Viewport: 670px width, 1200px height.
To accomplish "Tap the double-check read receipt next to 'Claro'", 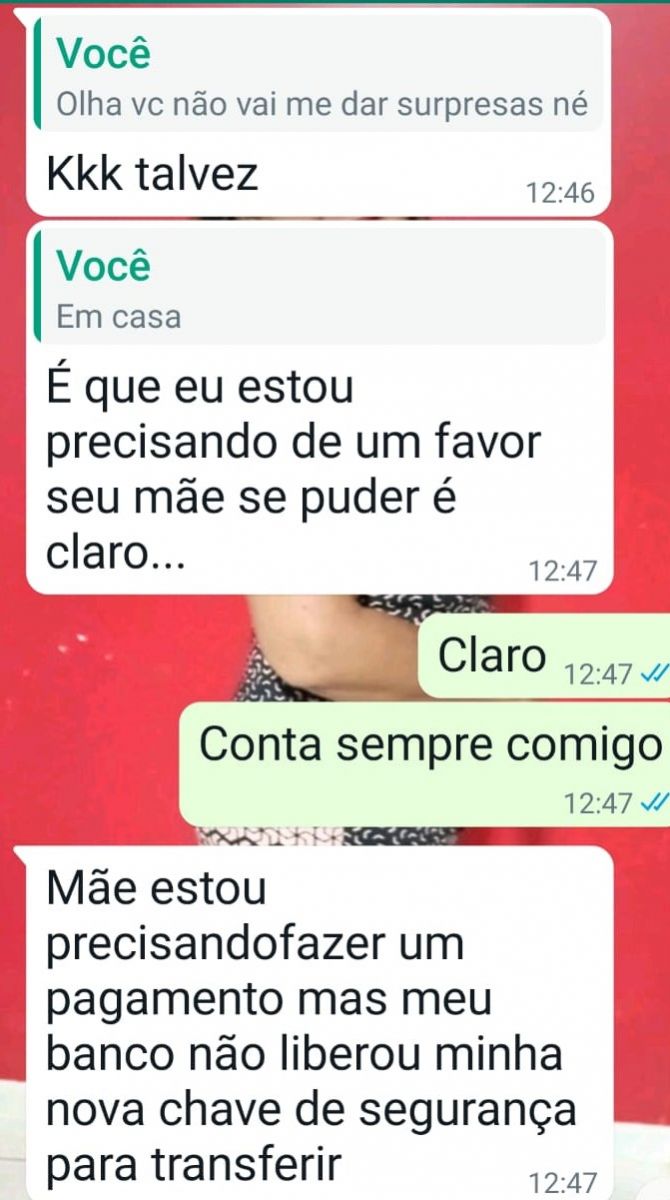I will pyautogui.click(x=652, y=675).
